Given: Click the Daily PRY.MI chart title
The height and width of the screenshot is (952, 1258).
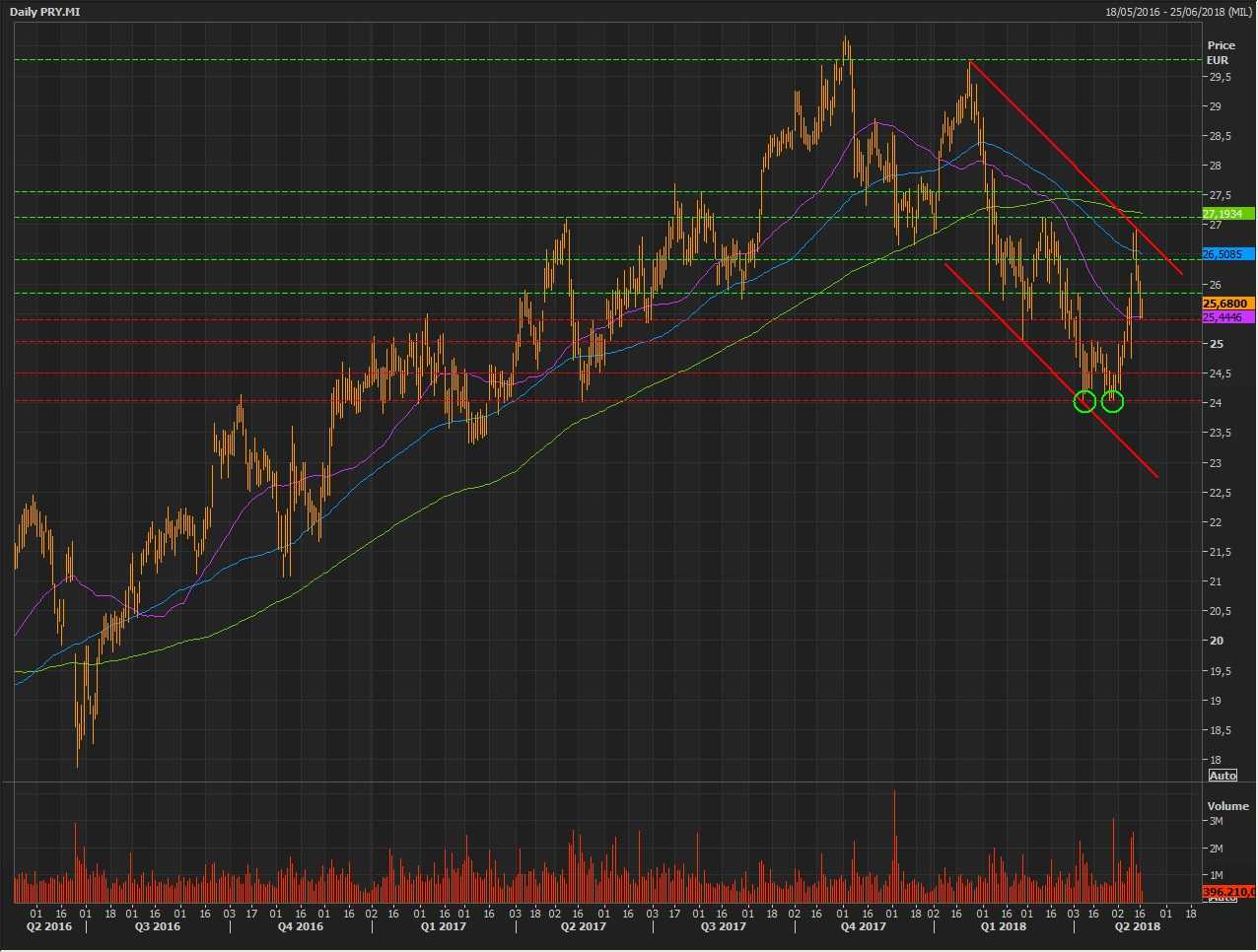Looking at the screenshot, I should coord(44,11).
